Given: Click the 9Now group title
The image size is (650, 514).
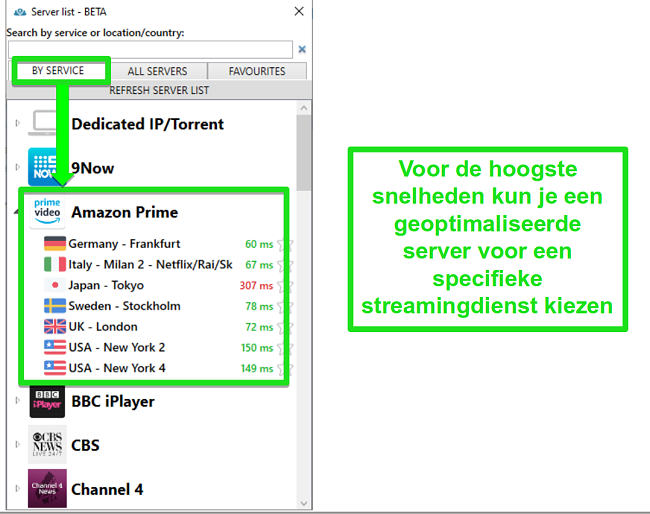Looking at the screenshot, I should point(92,168).
